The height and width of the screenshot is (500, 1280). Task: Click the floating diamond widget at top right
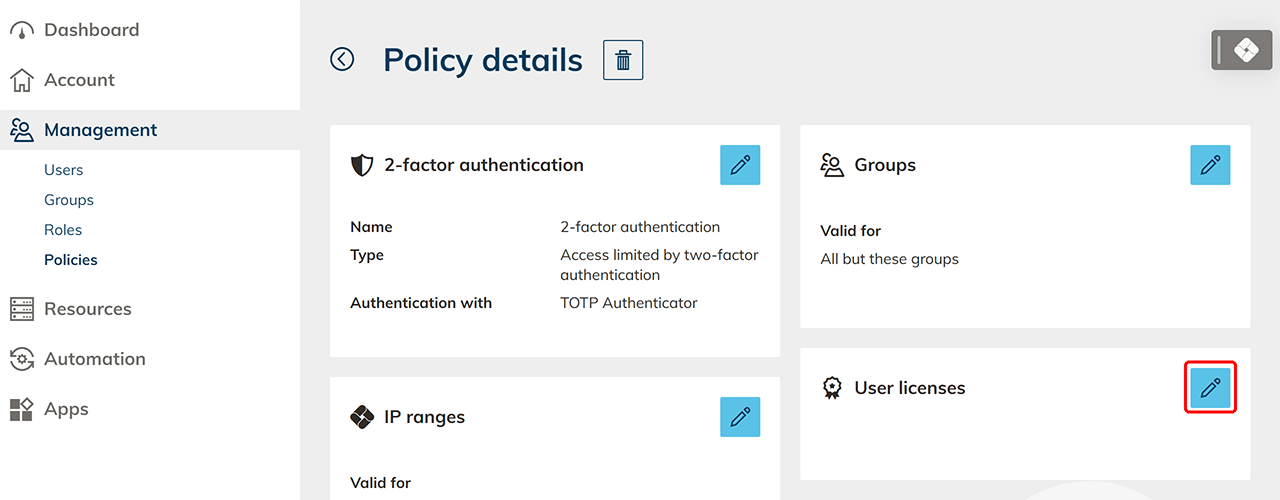(x=1242, y=50)
